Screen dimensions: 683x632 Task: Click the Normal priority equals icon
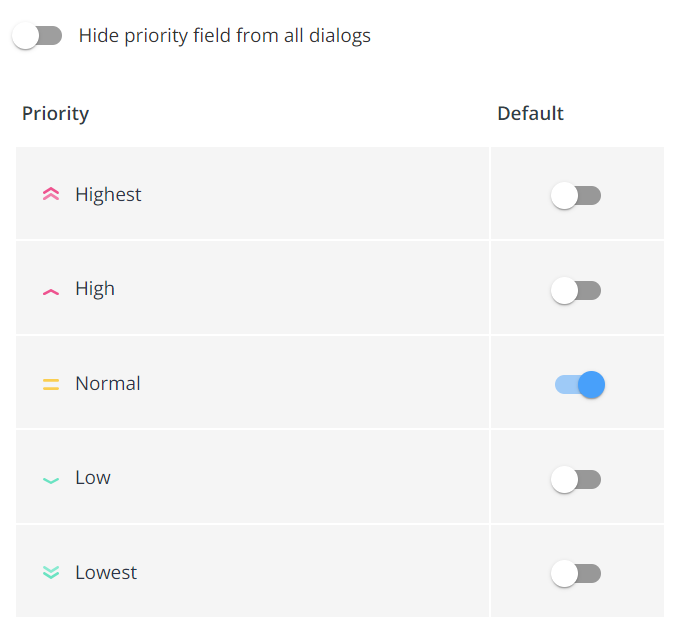pyautogui.click(x=51, y=384)
